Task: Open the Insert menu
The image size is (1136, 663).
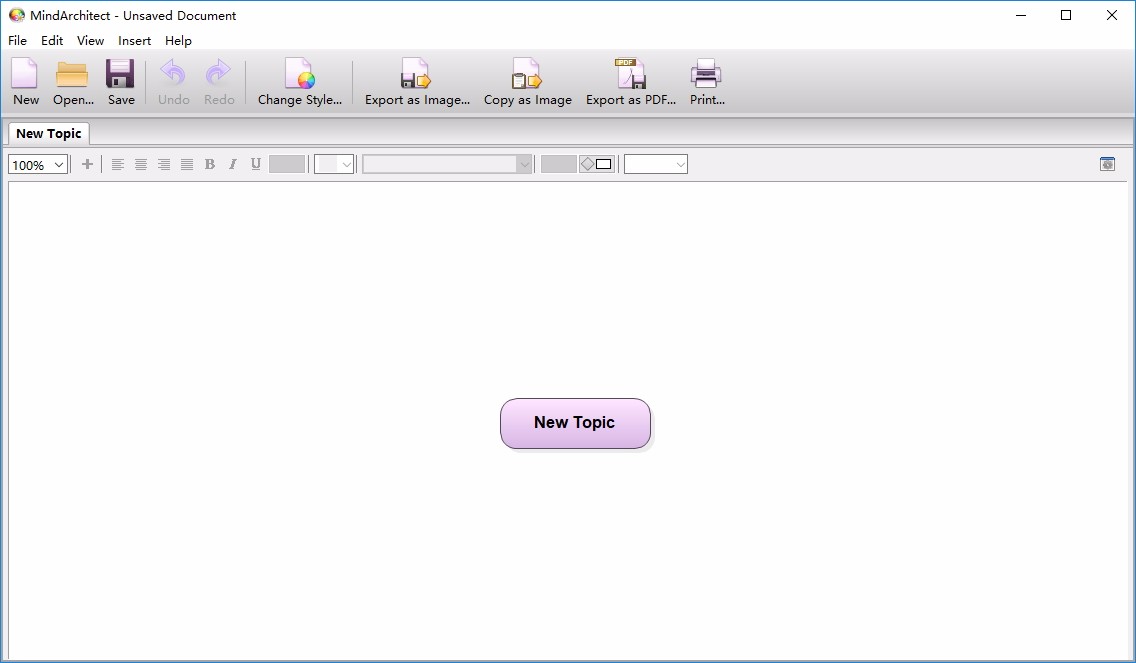Action: pos(135,41)
